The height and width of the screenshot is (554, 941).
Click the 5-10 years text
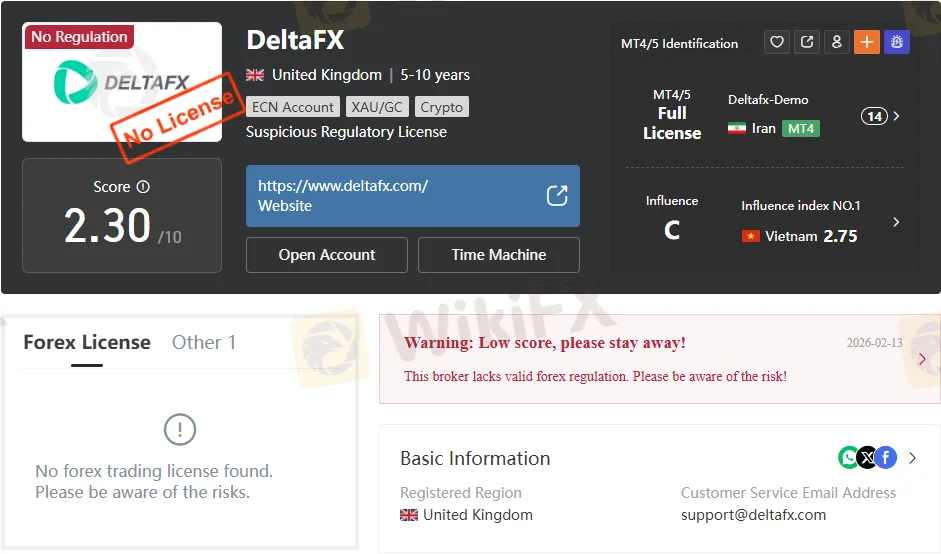click(x=435, y=75)
